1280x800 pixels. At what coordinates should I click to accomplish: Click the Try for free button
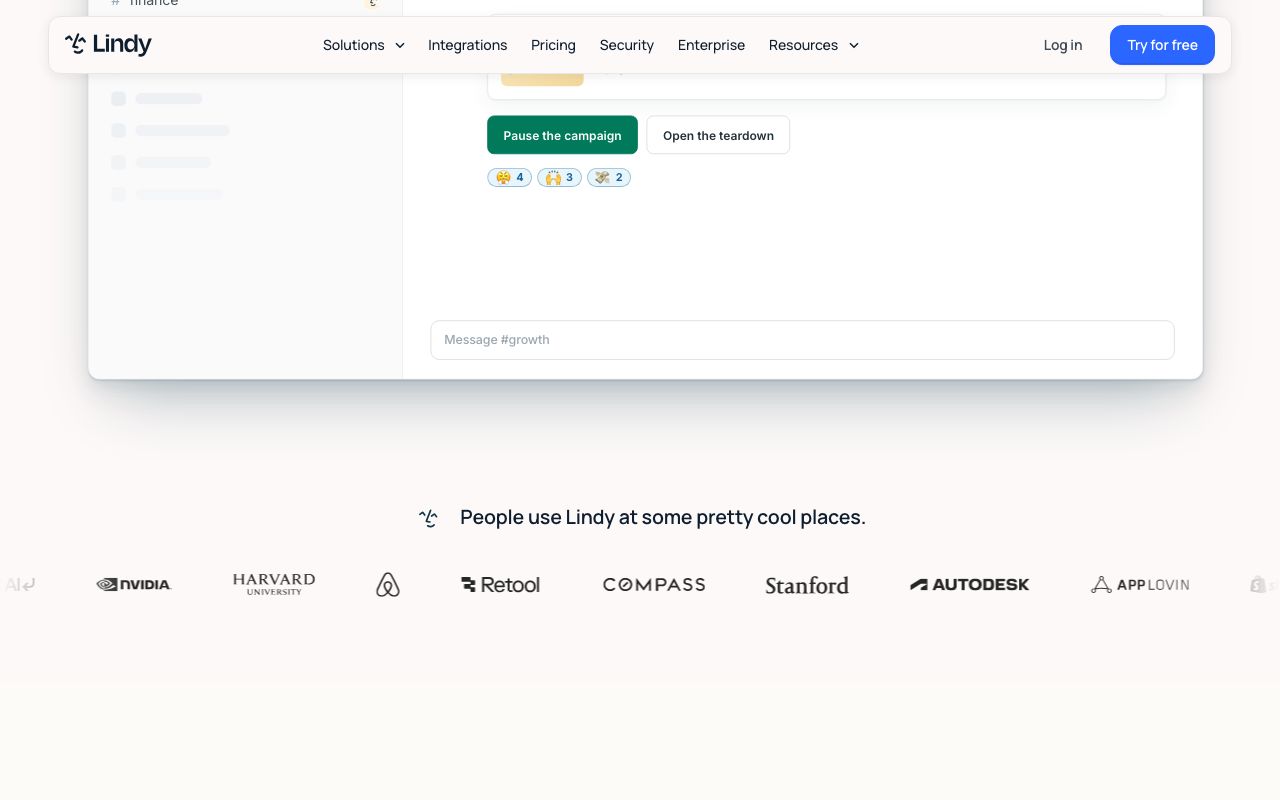tap(1162, 45)
